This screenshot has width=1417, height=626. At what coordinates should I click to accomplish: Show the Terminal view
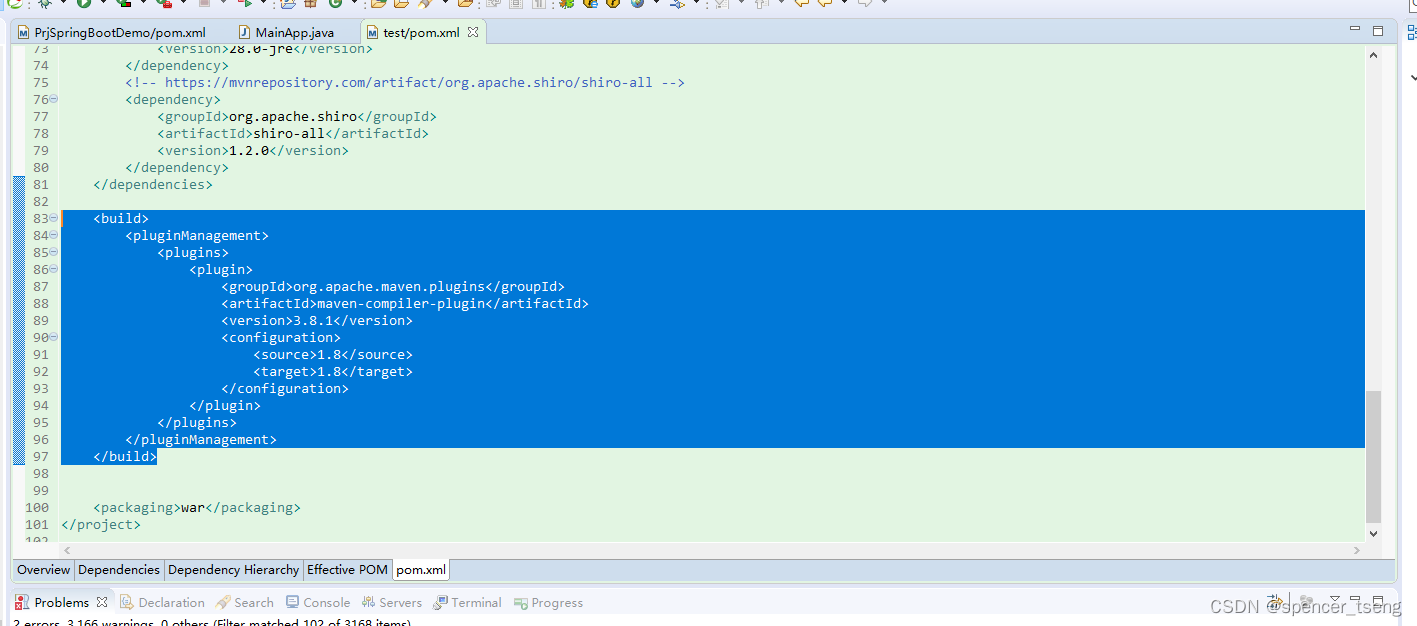[467, 602]
